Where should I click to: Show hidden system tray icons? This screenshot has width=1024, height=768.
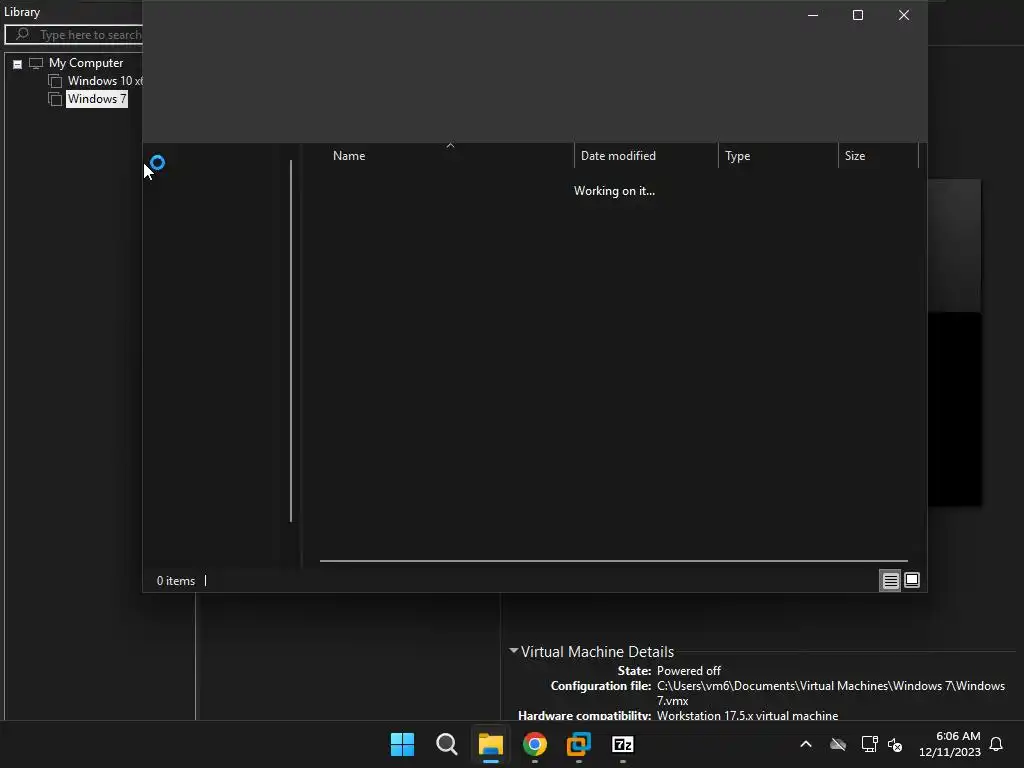[x=806, y=744]
